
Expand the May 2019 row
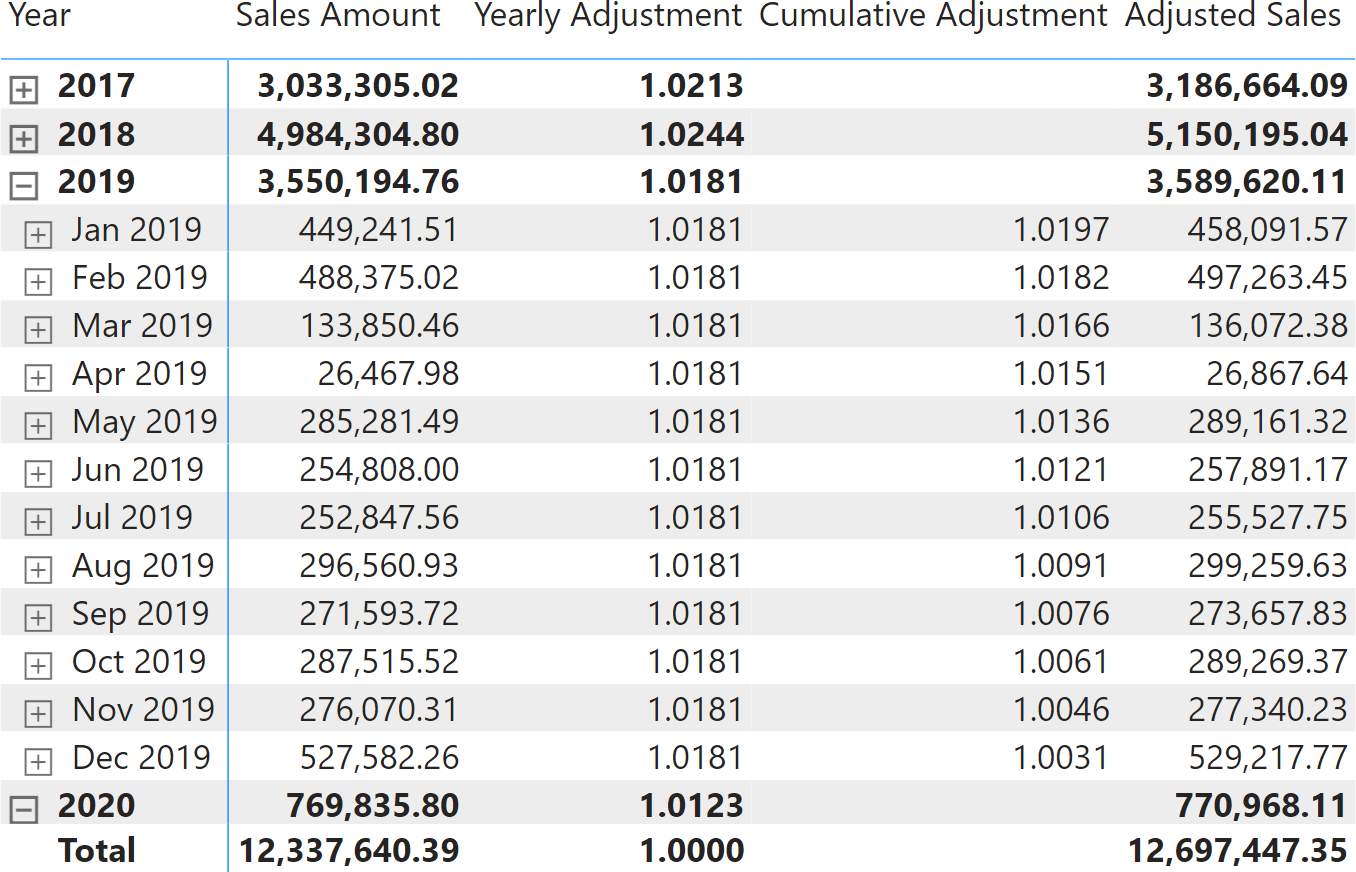click(38, 426)
